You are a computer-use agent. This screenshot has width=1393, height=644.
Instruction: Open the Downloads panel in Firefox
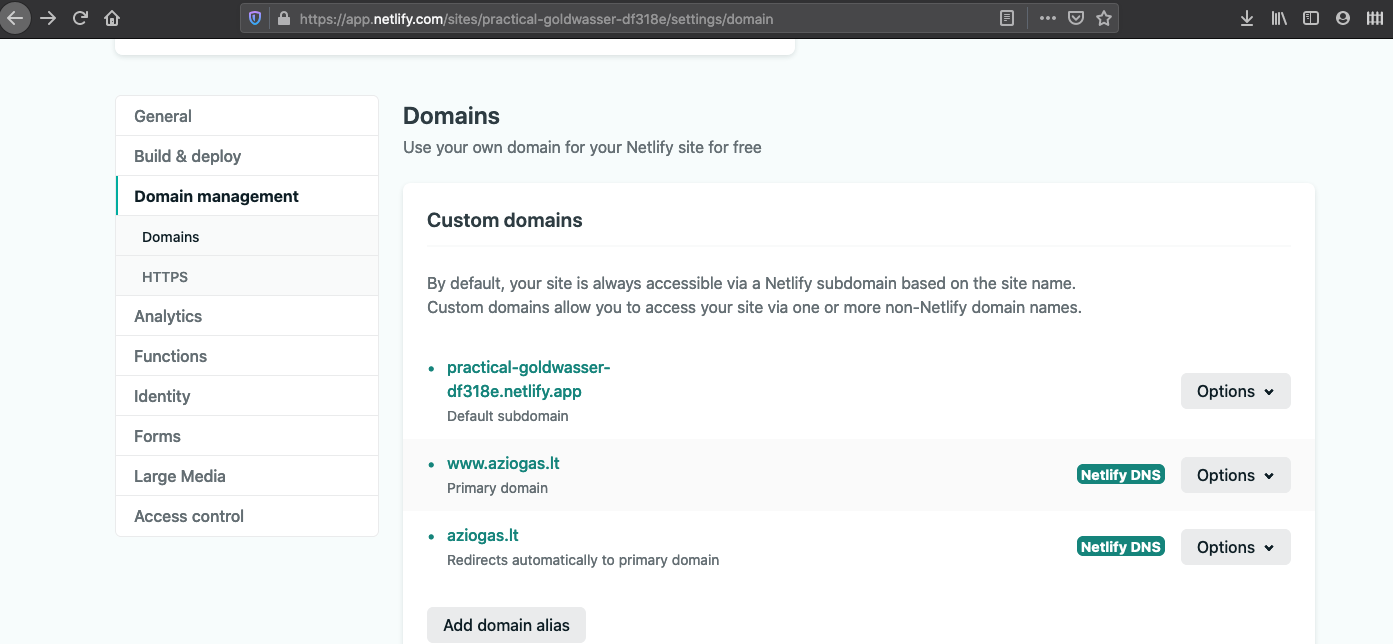[x=1246, y=17]
